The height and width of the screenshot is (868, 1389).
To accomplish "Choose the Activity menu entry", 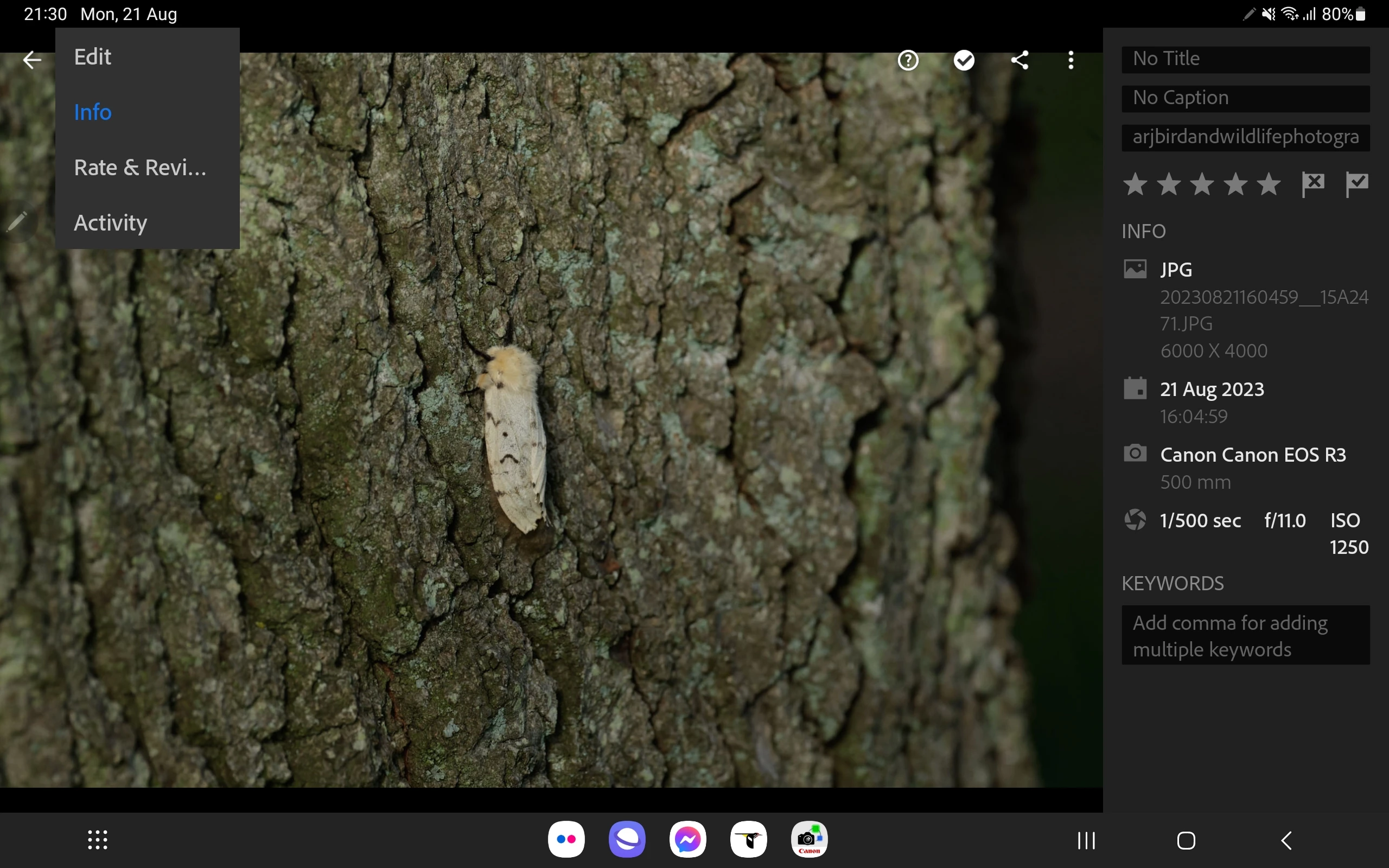I will pyautogui.click(x=110, y=223).
